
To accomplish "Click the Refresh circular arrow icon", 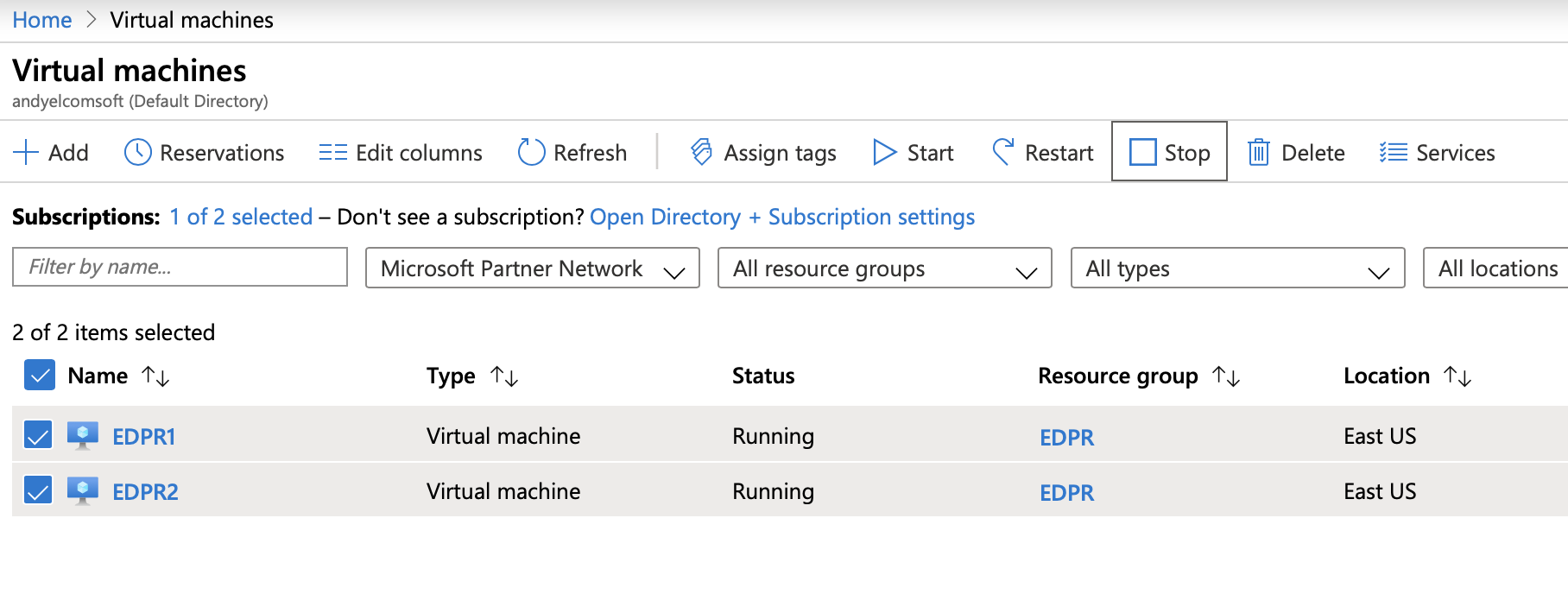I will 531,152.
